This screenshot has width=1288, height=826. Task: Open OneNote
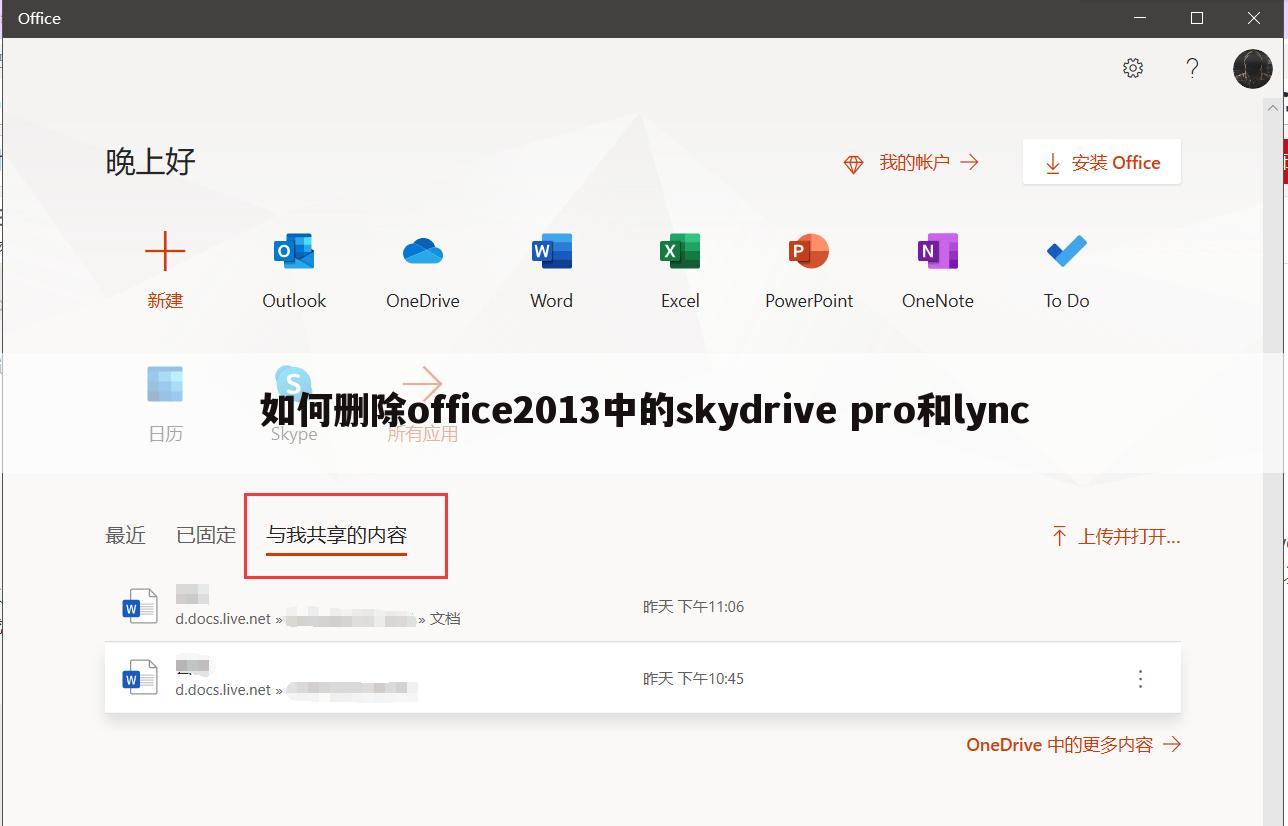937,251
